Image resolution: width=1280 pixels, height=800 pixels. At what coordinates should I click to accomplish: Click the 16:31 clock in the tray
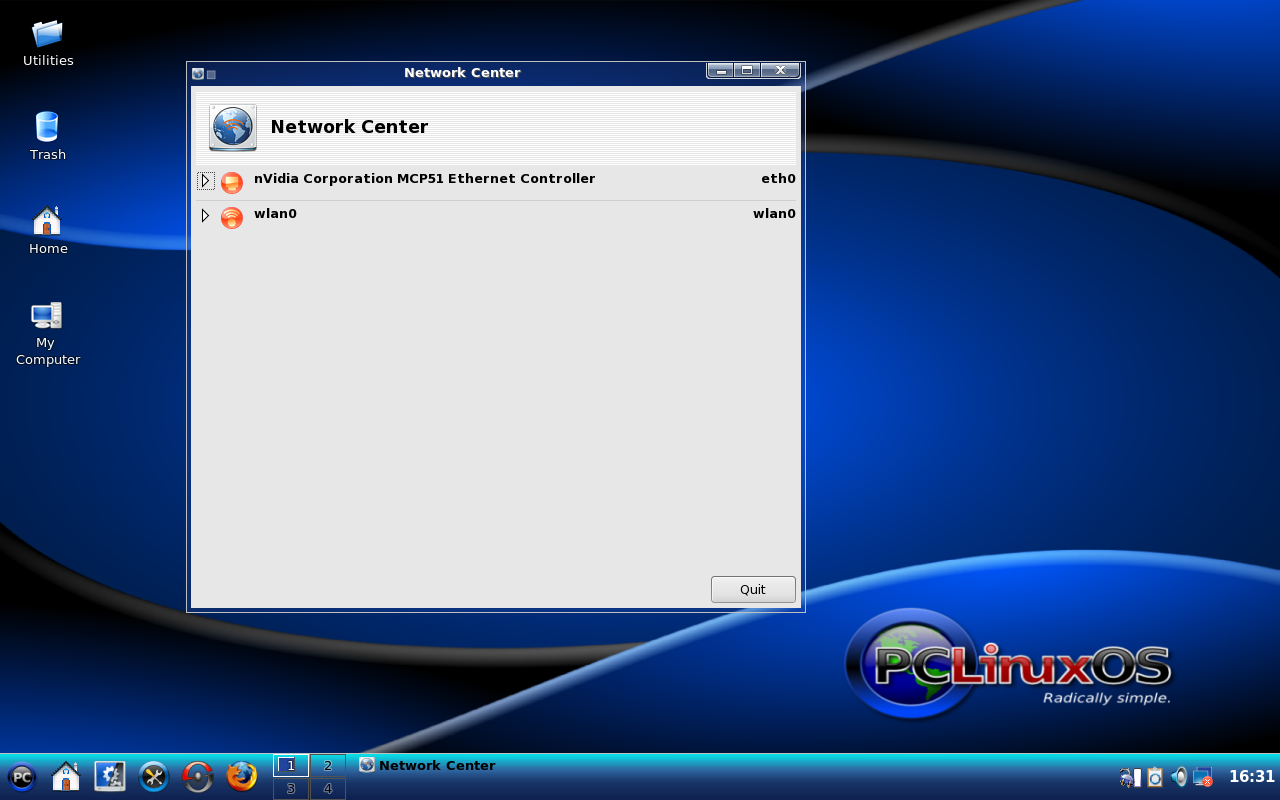(x=1252, y=777)
